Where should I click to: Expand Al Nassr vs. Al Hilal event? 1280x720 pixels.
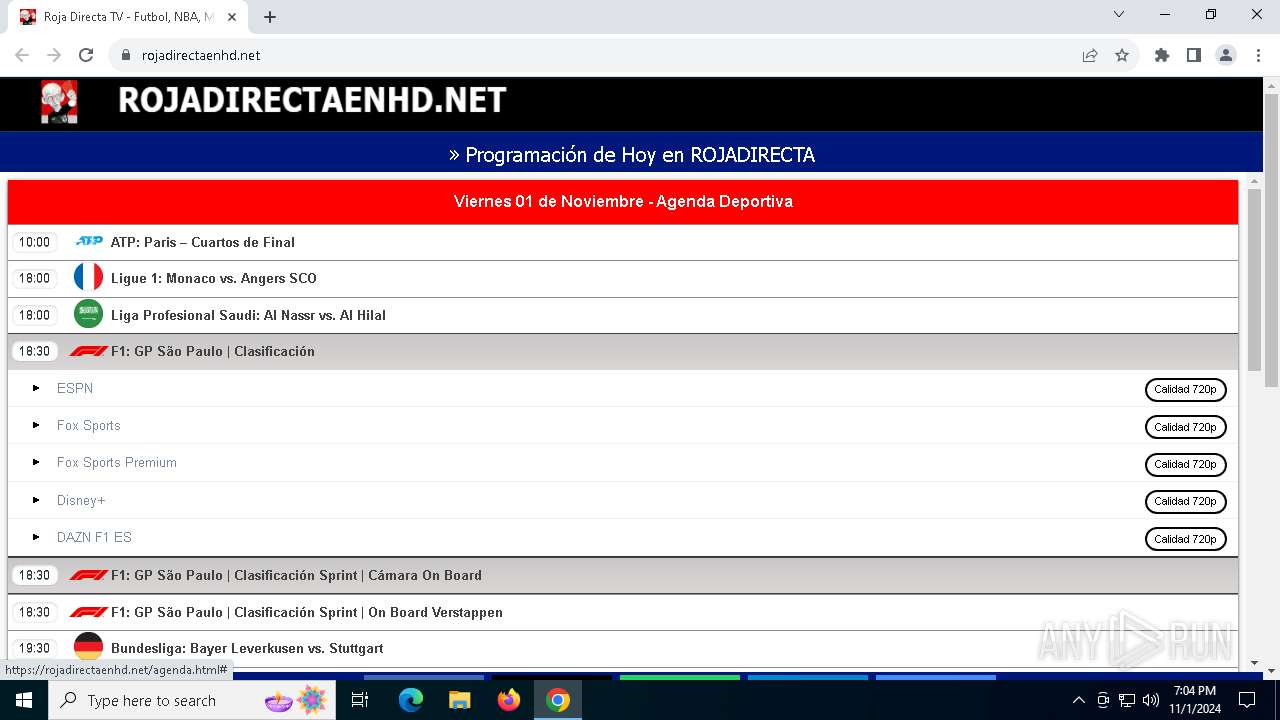pyautogui.click(x=623, y=315)
